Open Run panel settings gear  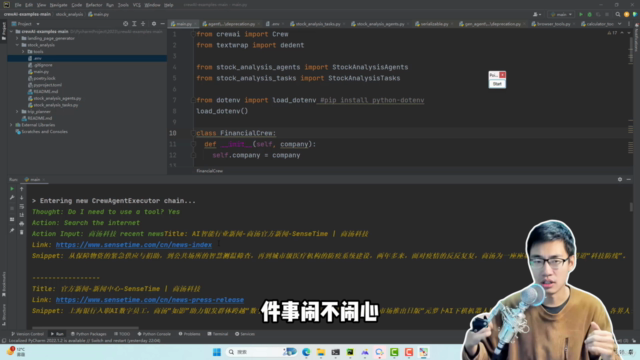click(x=620, y=180)
